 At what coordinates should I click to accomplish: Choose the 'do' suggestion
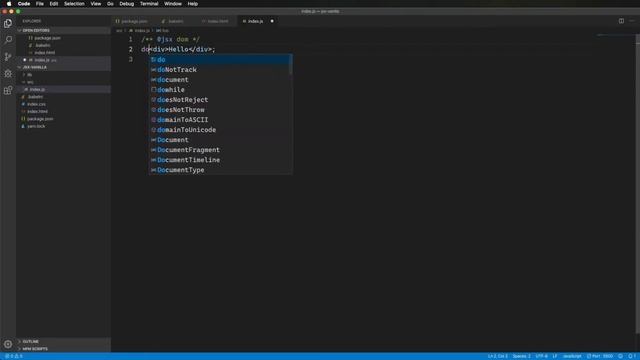(220, 60)
